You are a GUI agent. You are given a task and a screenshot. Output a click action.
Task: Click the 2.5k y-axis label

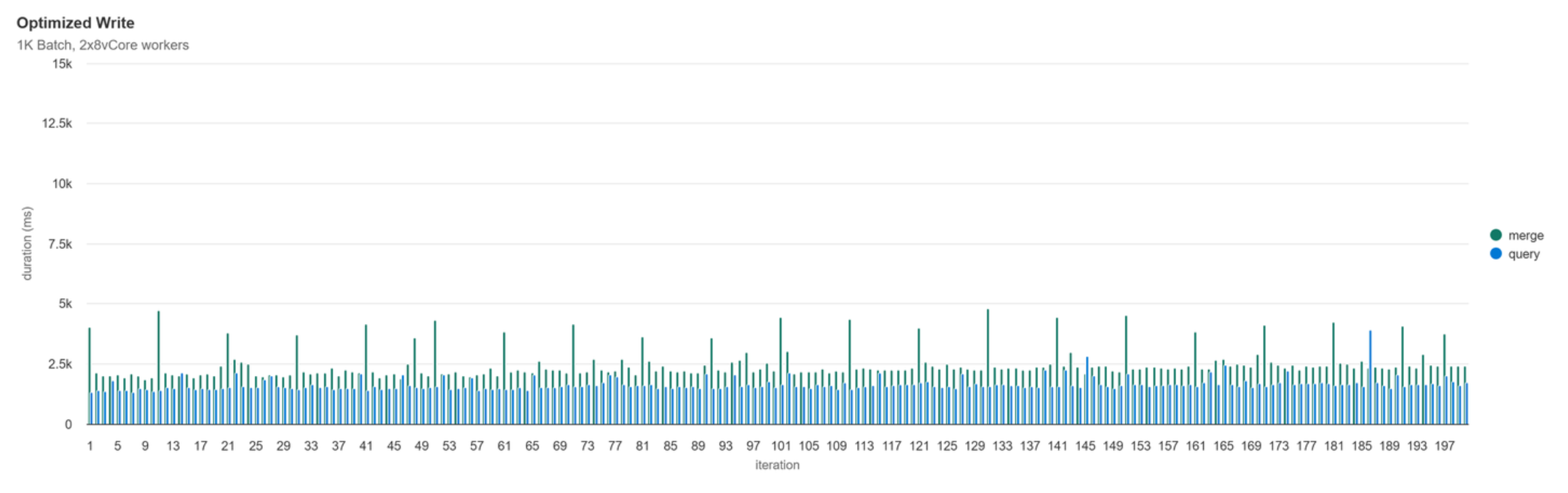pos(59,365)
